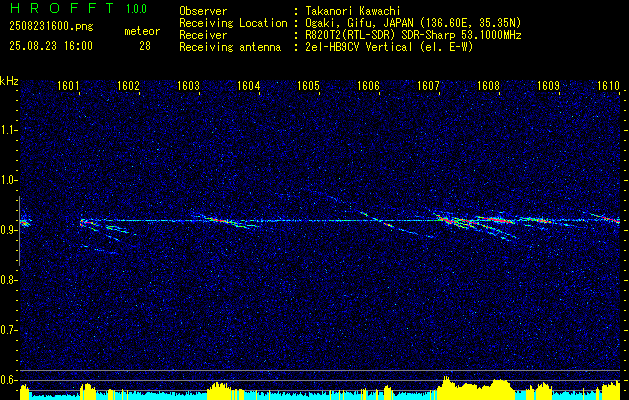Click the filename 2508231600.png

51,27
